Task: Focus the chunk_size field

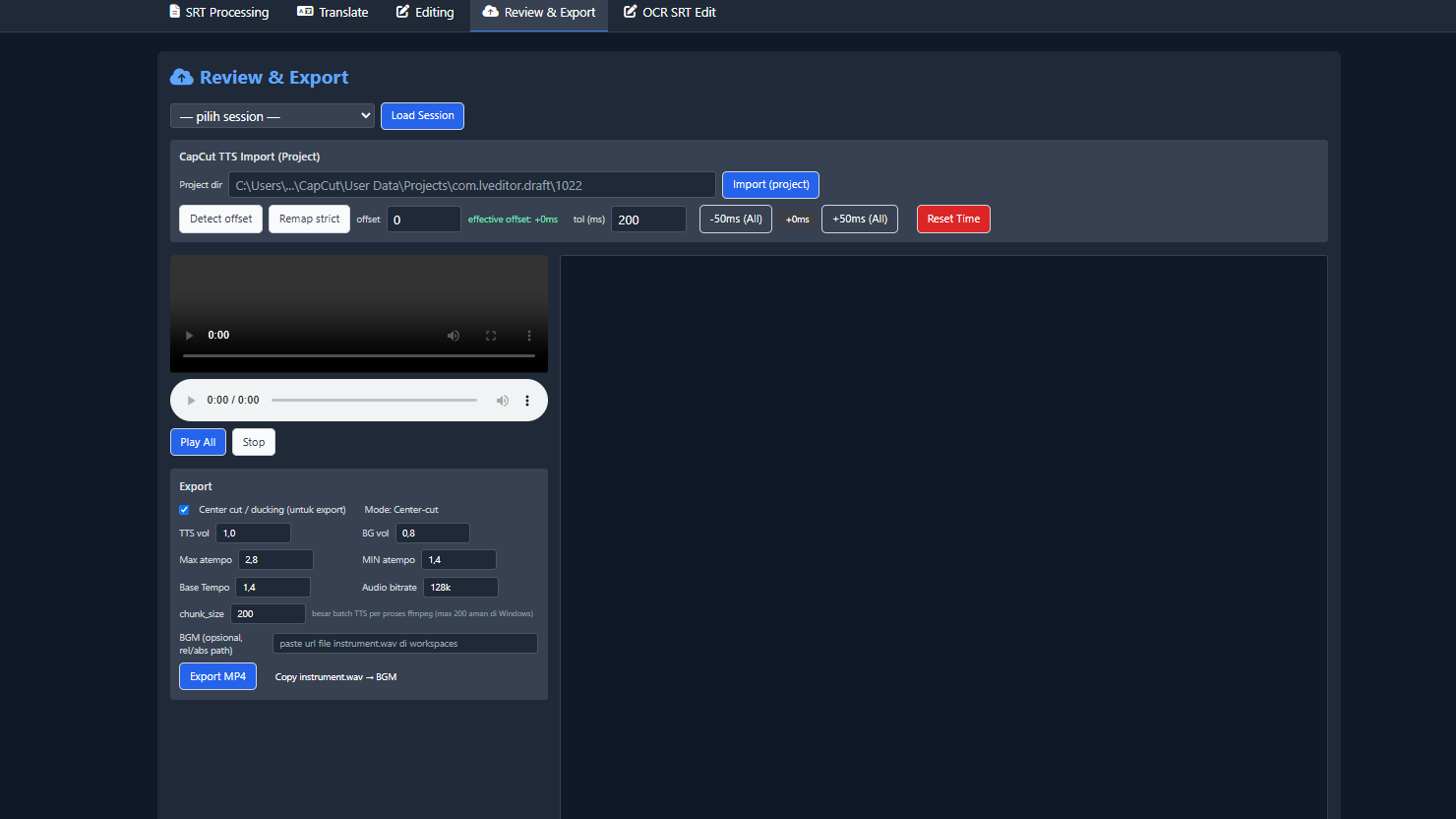Action: click(x=268, y=614)
